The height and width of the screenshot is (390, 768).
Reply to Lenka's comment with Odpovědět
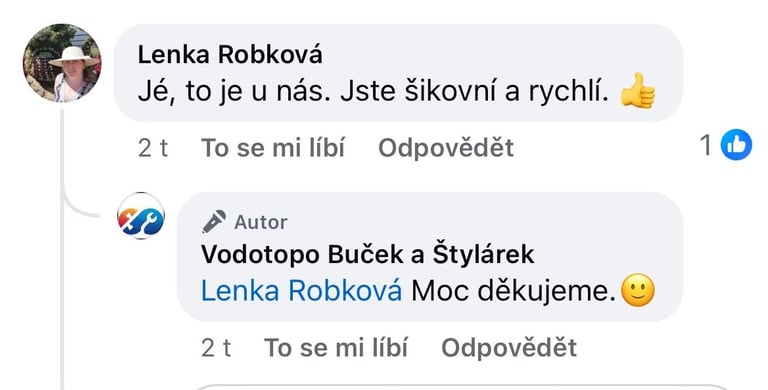tap(446, 147)
